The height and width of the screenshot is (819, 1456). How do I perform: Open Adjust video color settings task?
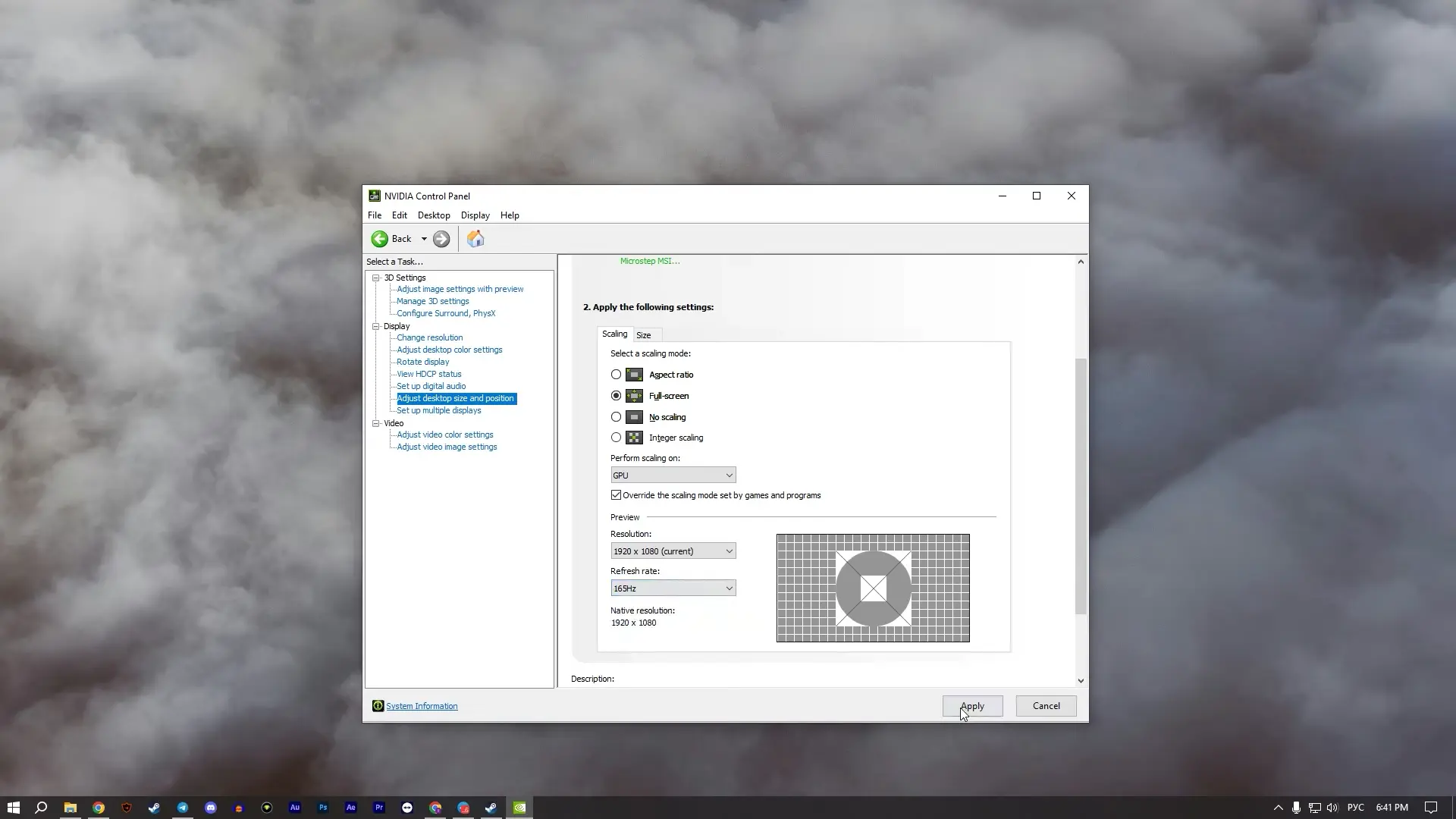pos(445,435)
